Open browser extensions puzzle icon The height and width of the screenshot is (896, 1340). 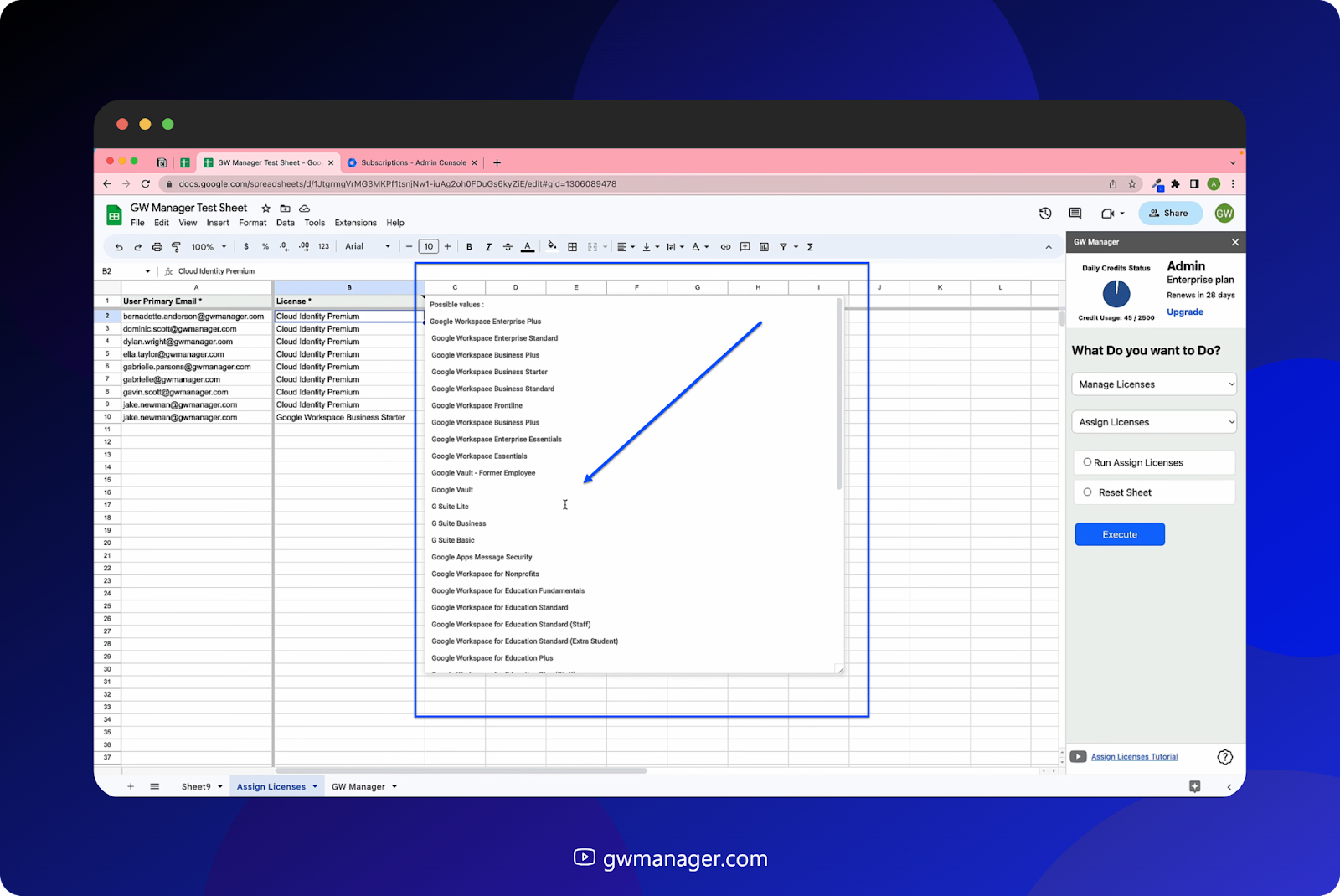coord(1175,184)
